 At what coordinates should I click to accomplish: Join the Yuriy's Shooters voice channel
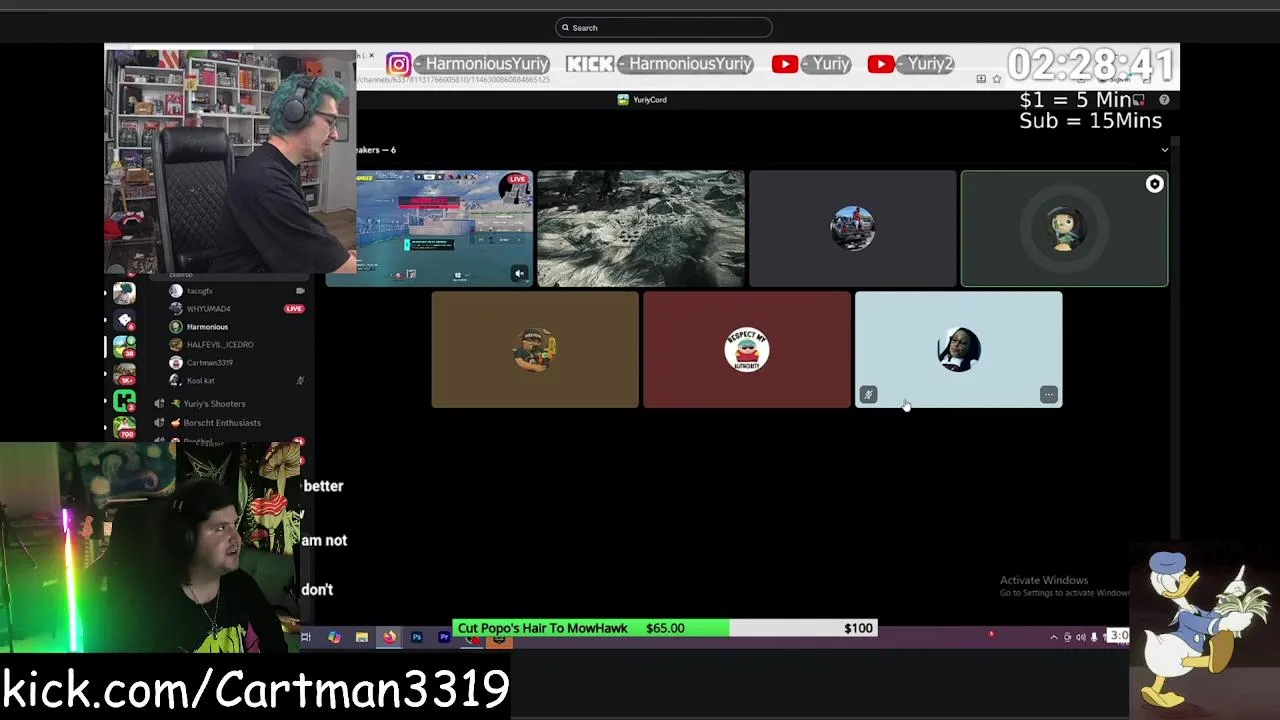click(x=214, y=404)
